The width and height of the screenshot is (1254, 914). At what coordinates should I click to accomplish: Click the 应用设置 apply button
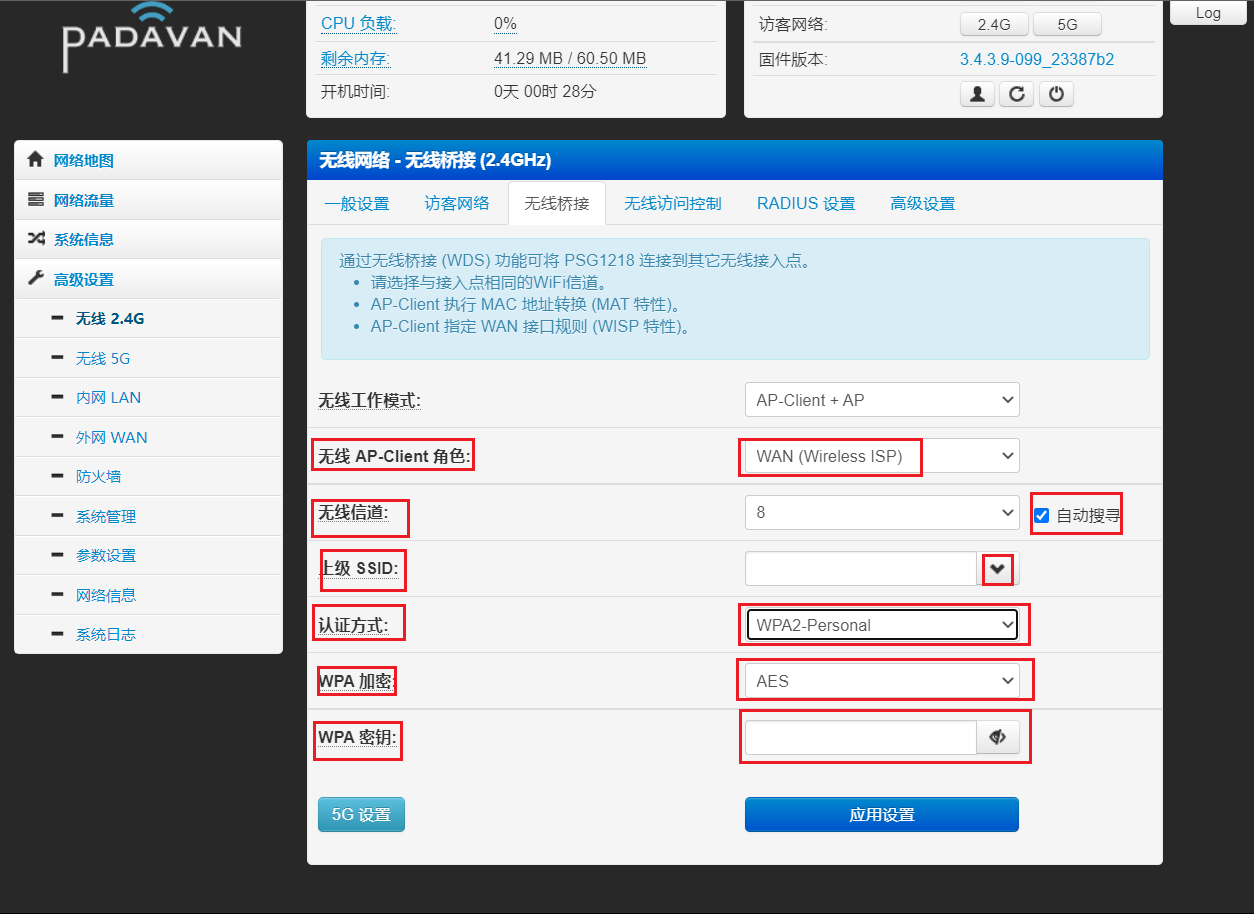point(881,814)
